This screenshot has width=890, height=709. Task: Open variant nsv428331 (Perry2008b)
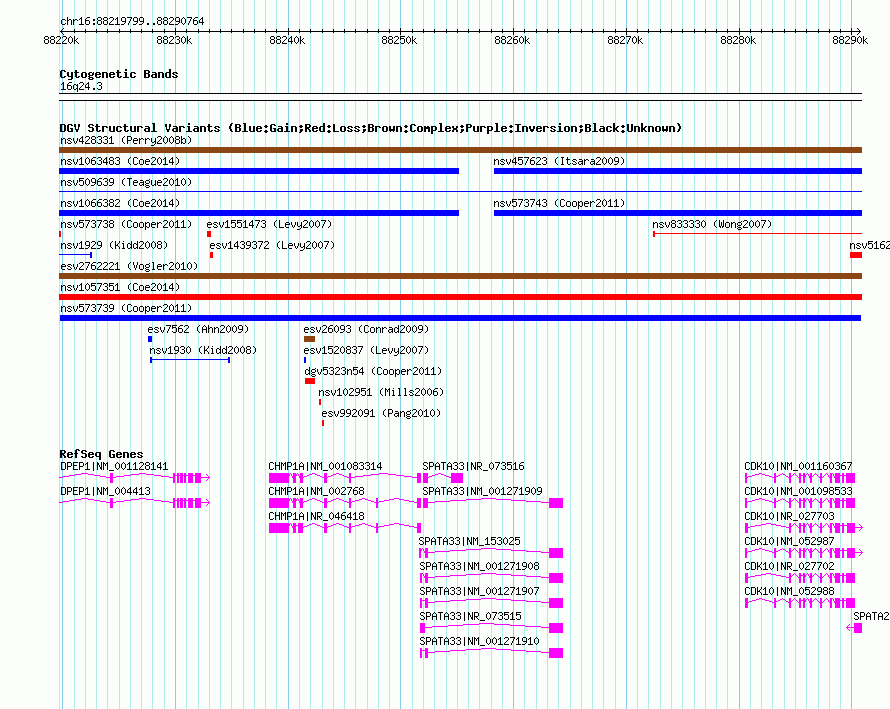[126, 140]
